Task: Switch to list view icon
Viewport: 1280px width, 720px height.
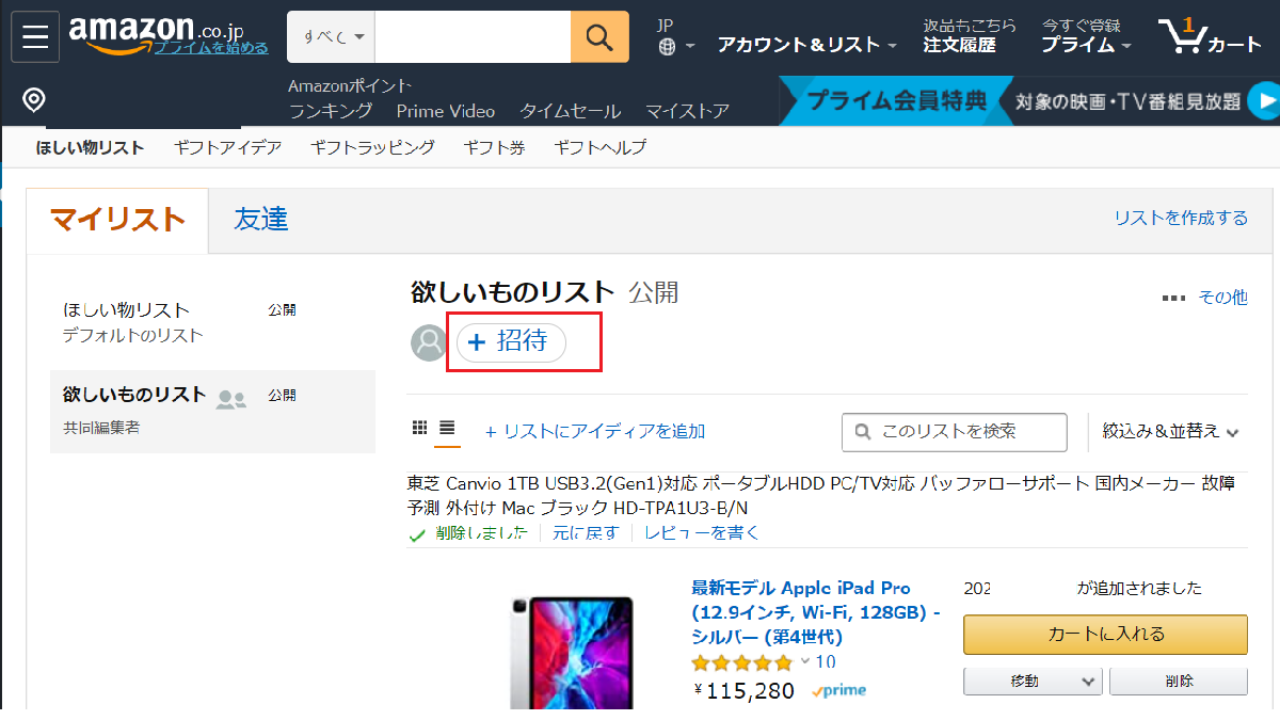Action: [x=447, y=428]
